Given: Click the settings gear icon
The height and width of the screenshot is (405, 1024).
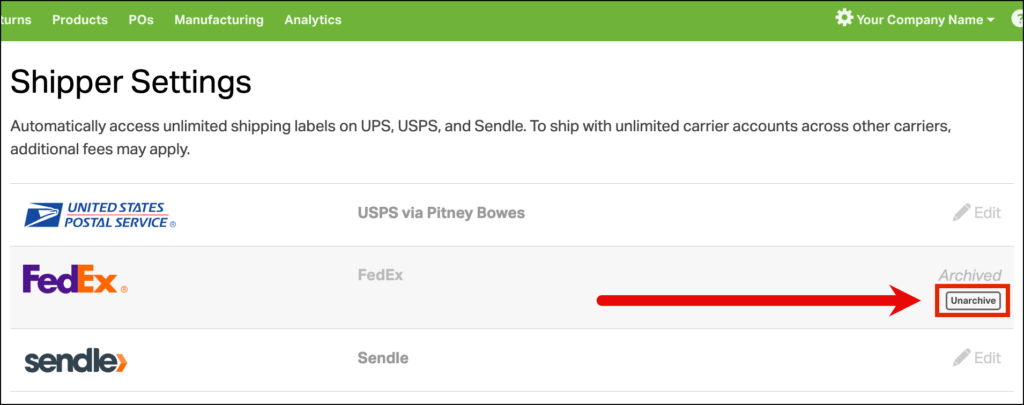Looking at the screenshot, I should click(x=844, y=19).
